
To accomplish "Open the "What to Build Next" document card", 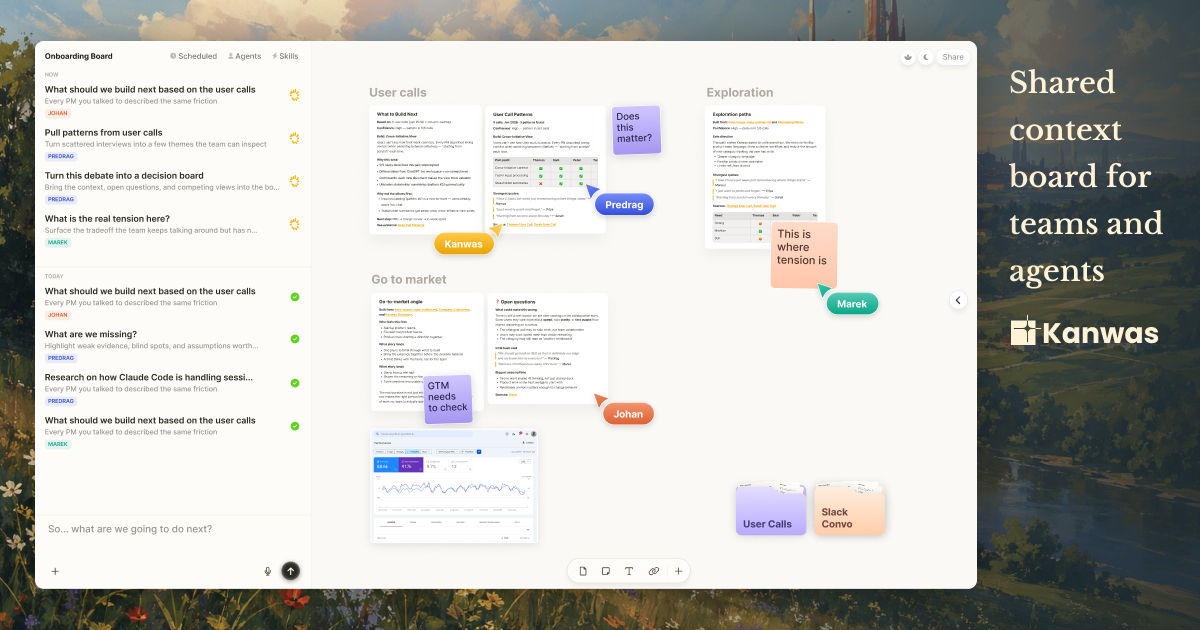I will [424, 169].
